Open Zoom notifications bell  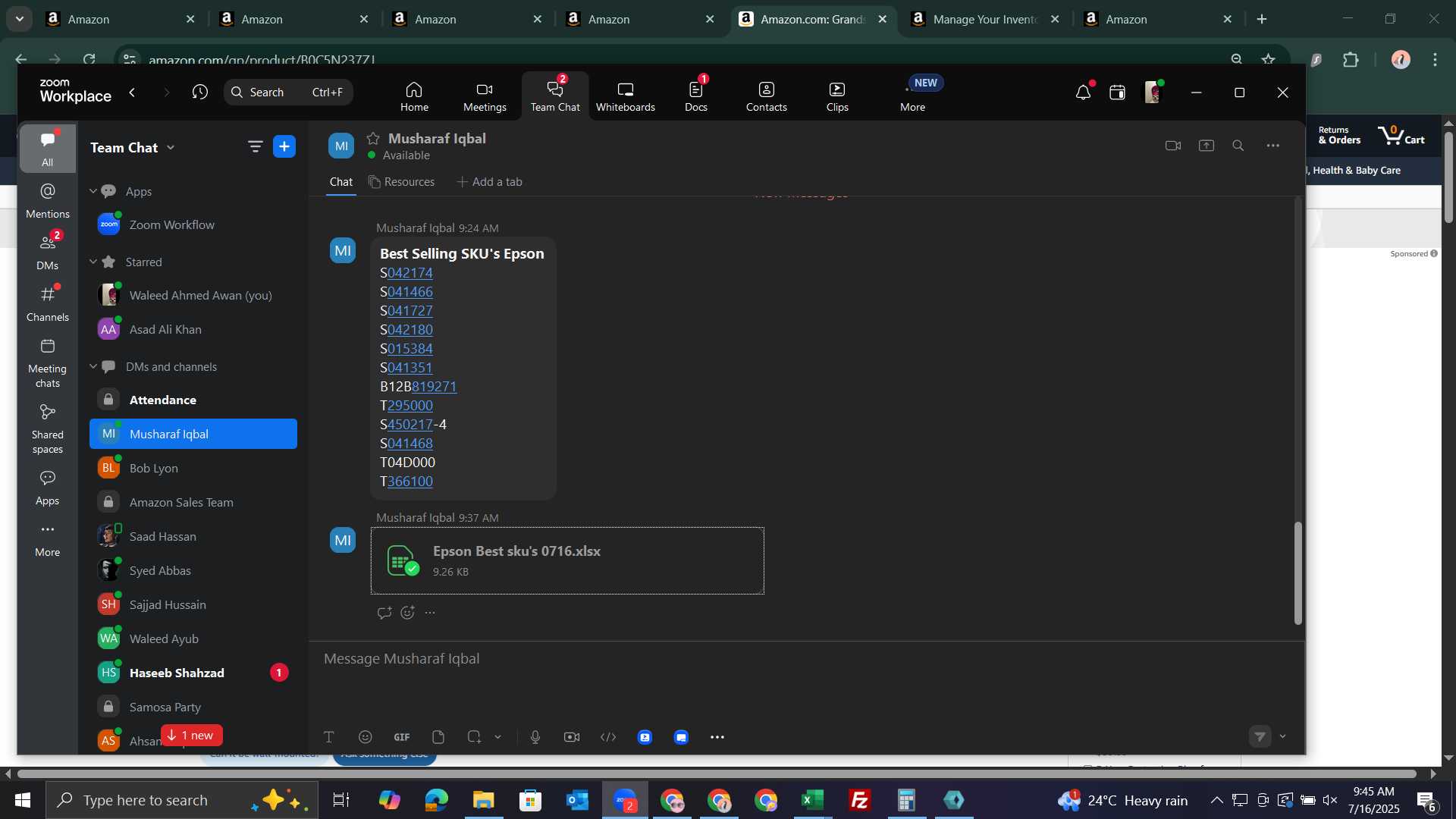tap(1083, 93)
